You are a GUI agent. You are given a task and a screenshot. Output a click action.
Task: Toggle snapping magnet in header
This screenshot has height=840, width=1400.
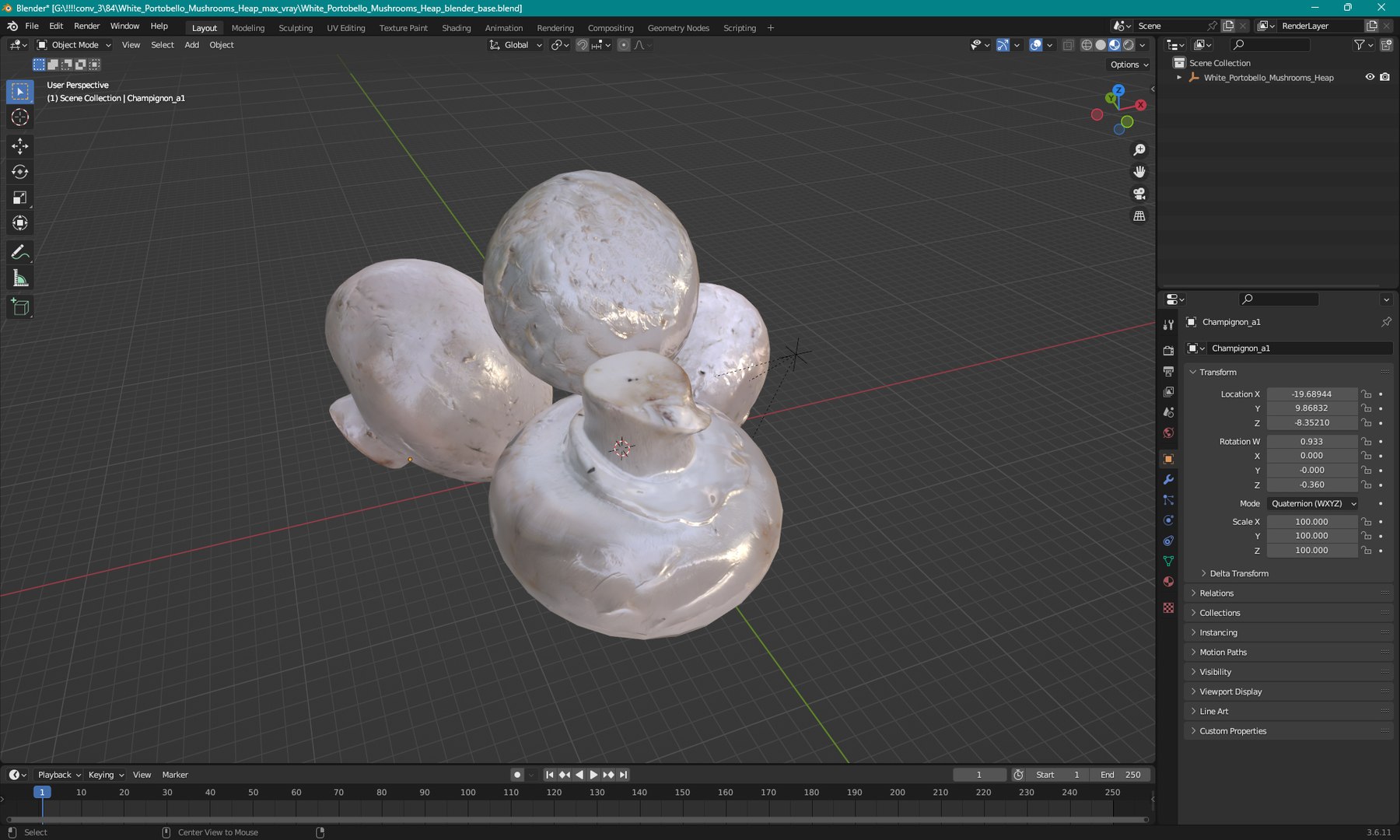(x=582, y=45)
